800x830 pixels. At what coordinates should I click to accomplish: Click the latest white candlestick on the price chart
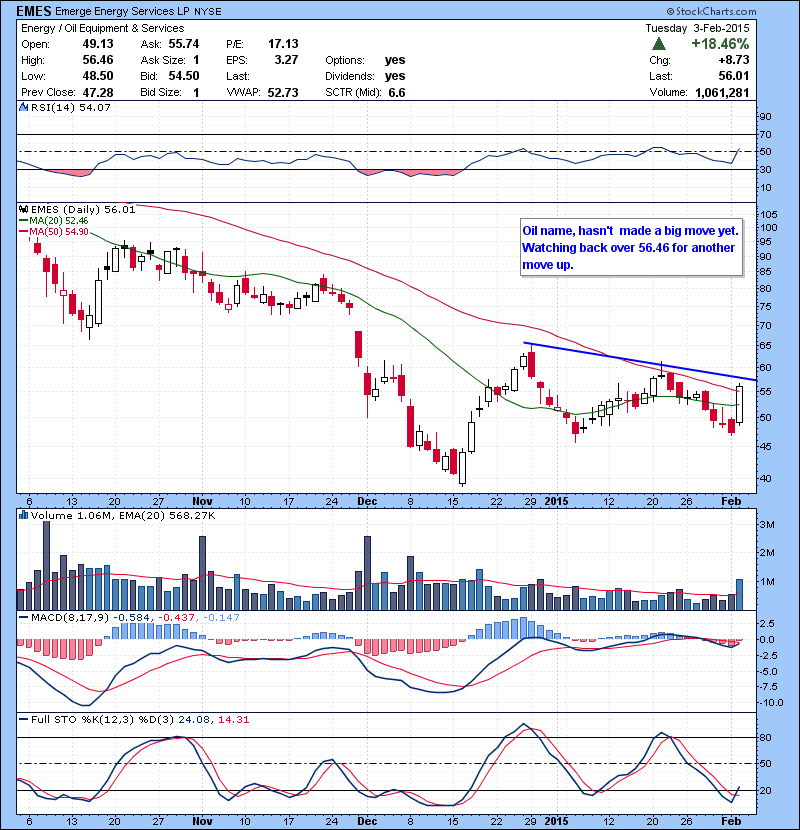point(740,404)
